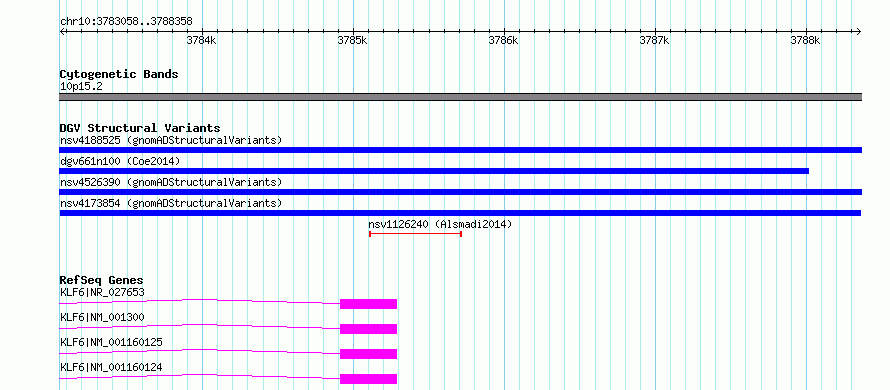Open the nsv4173854 gnomAD variant label
This screenshot has height=390, width=890.
171,203
